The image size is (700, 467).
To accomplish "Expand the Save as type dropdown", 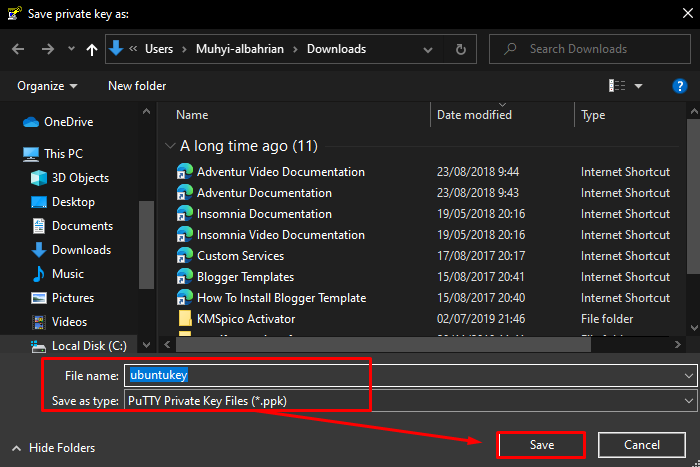I will click(x=689, y=401).
